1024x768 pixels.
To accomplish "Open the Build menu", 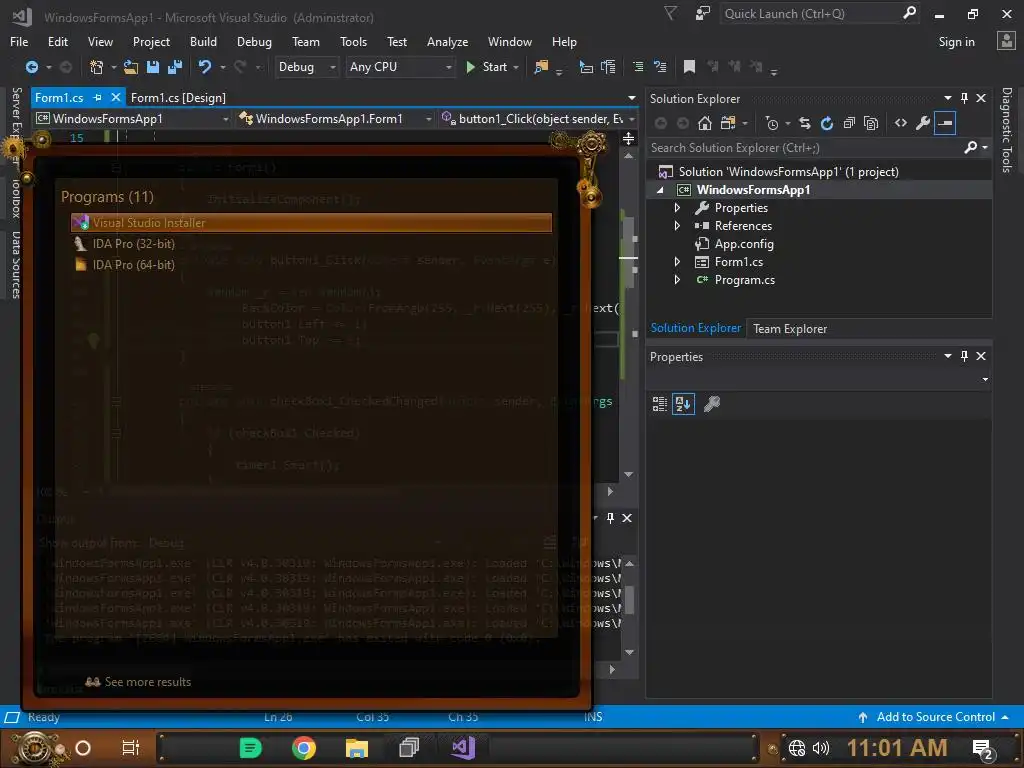I will tap(203, 42).
